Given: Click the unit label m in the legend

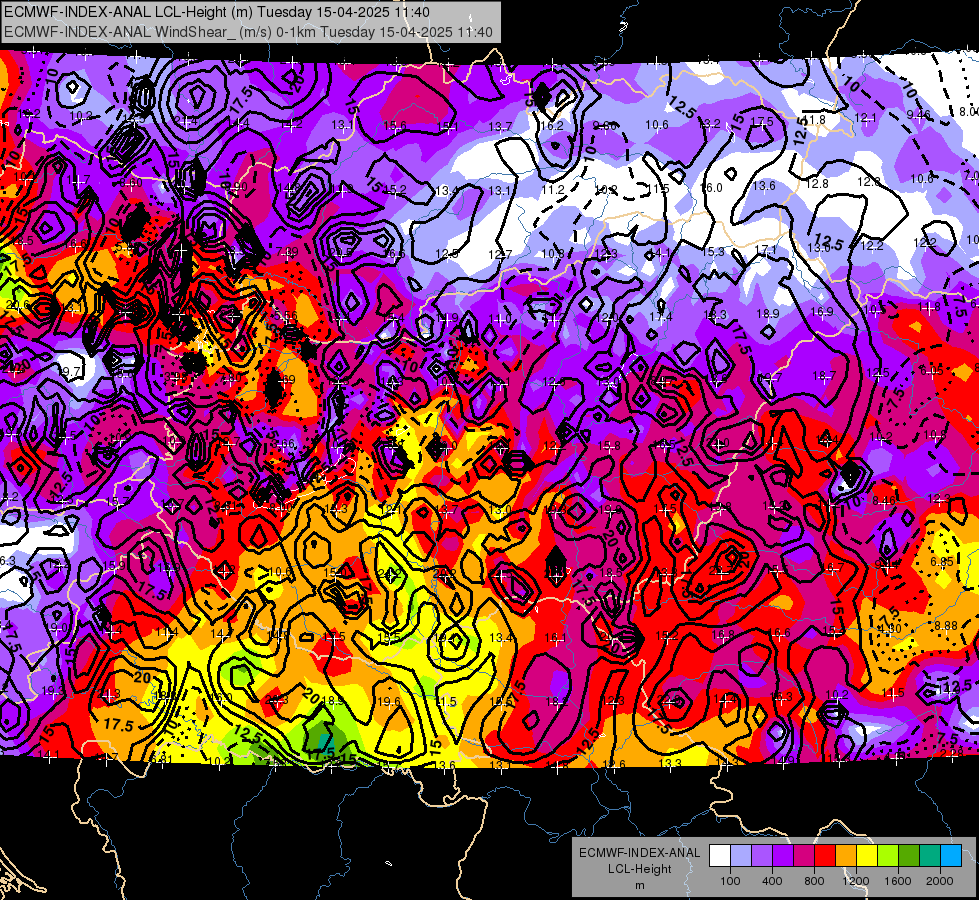Looking at the screenshot, I should point(639,886).
